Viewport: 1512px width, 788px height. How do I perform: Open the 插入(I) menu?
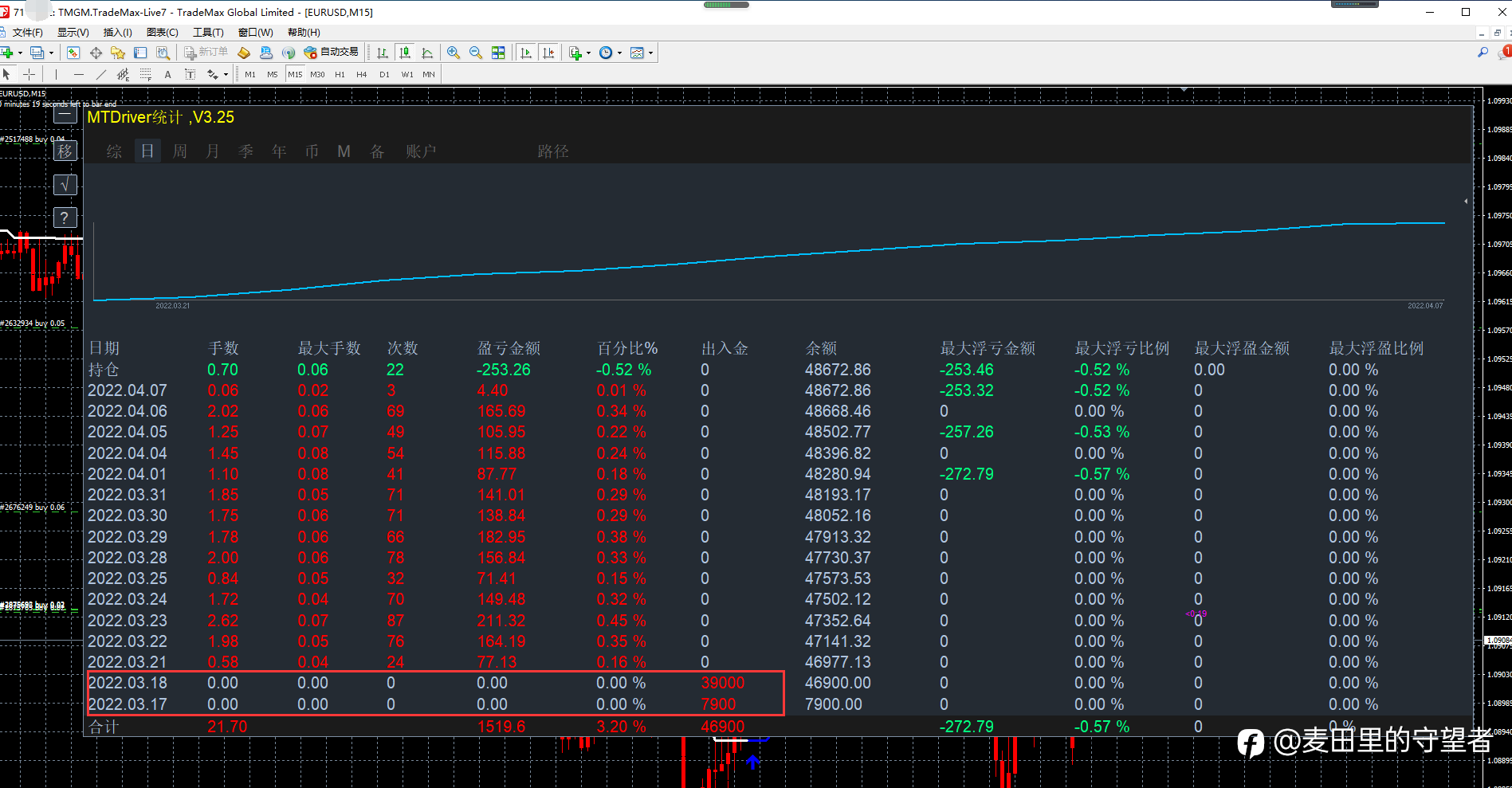point(117,33)
